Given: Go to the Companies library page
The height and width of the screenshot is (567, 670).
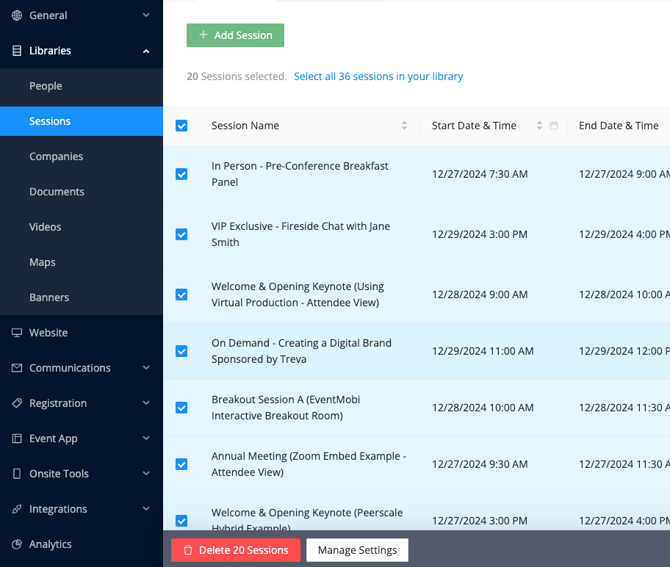Looking at the screenshot, I should 56,157.
